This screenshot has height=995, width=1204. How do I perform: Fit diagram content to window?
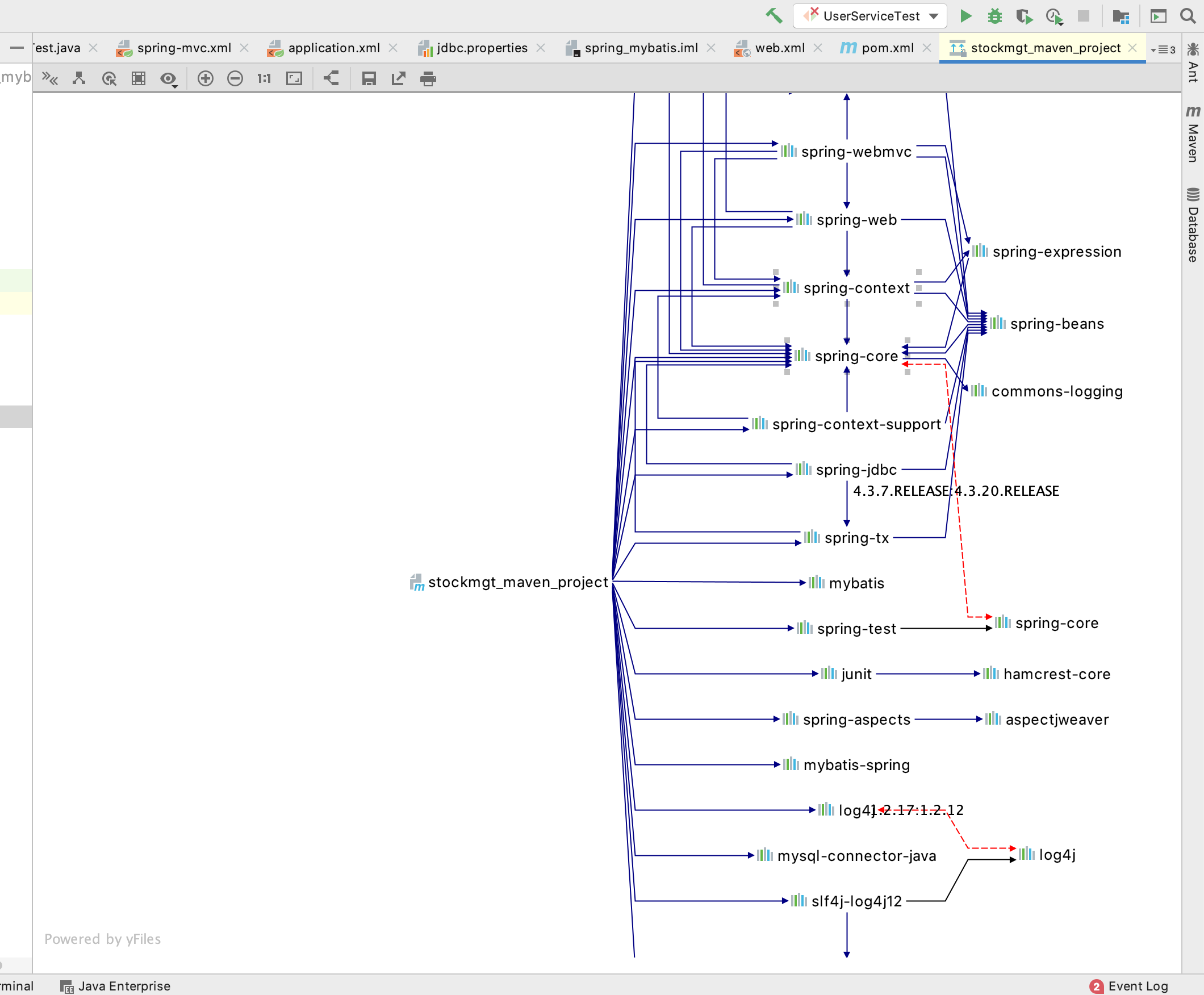(x=294, y=78)
